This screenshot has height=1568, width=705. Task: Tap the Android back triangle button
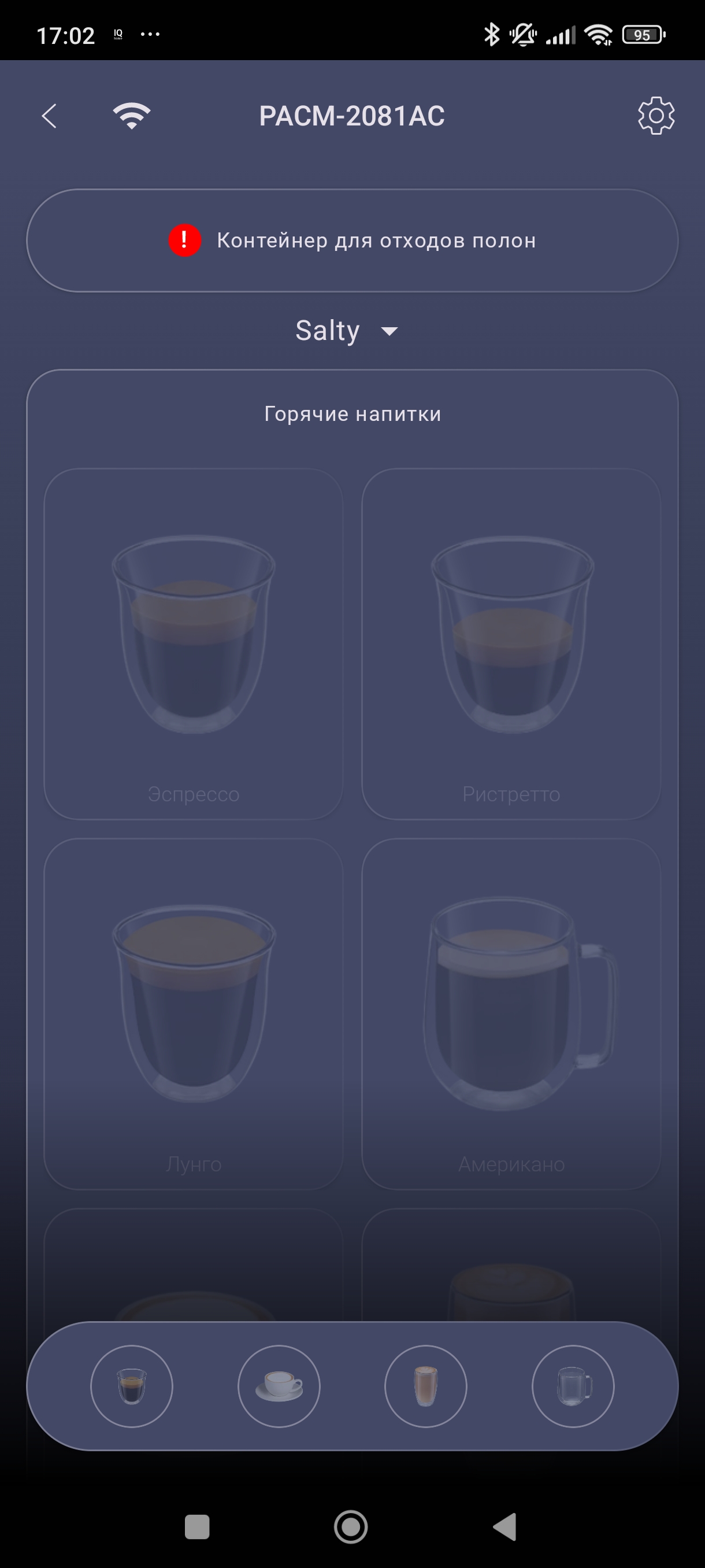click(x=505, y=1526)
